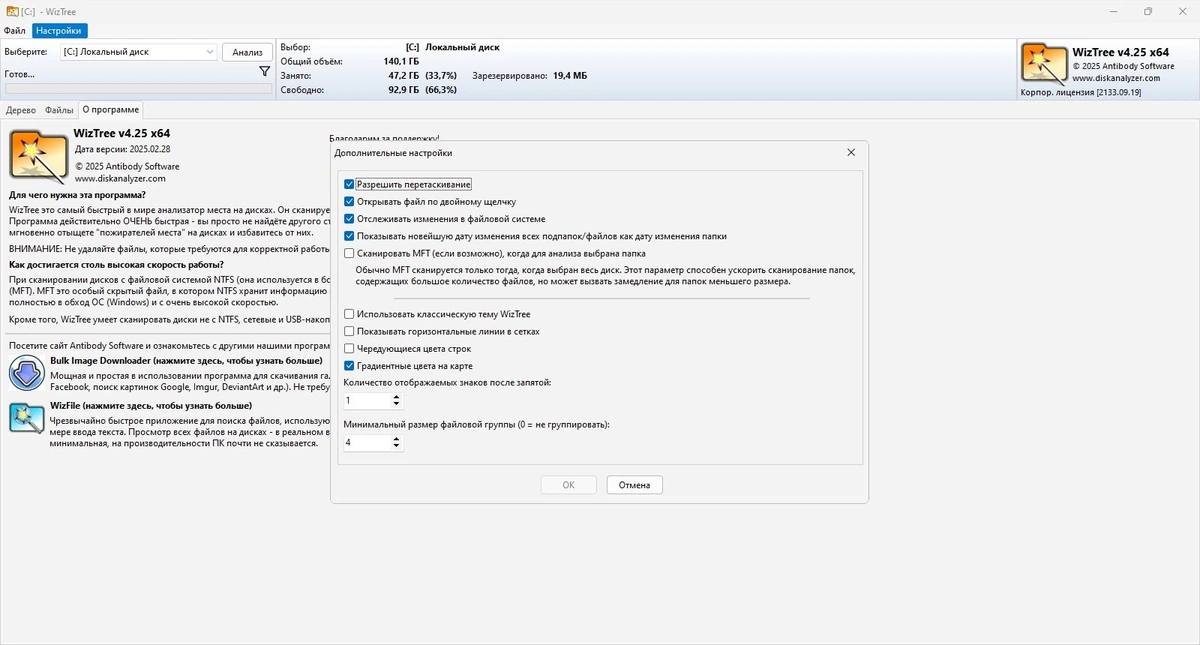This screenshot has height=645, width=1200.
Task: Click the WizTree logo in About tab
Action: pyautogui.click(x=39, y=155)
